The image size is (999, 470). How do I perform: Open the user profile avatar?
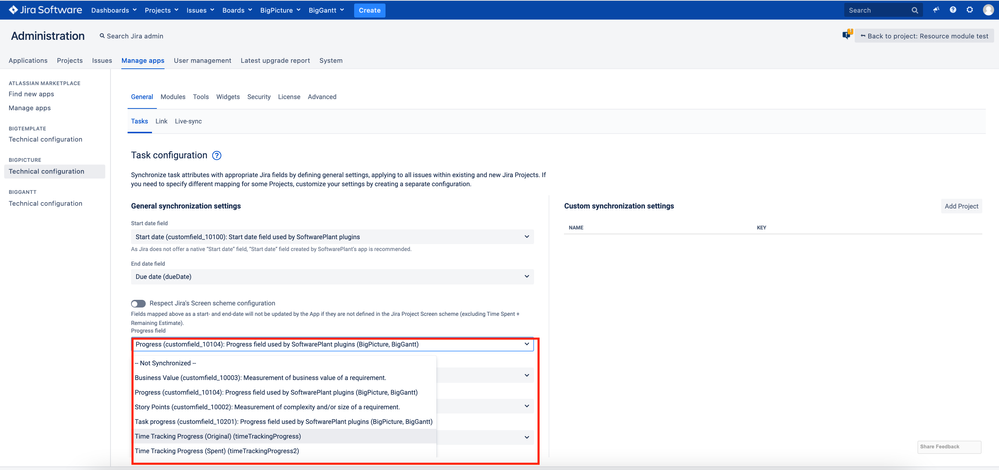pos(988,10)
